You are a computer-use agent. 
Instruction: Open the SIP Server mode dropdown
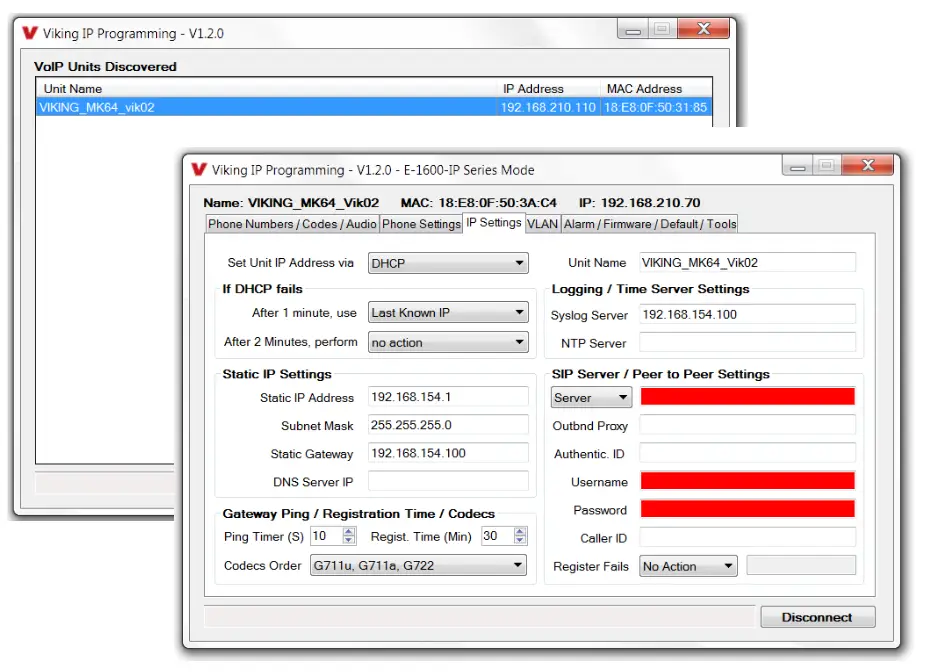pos(591,398)
